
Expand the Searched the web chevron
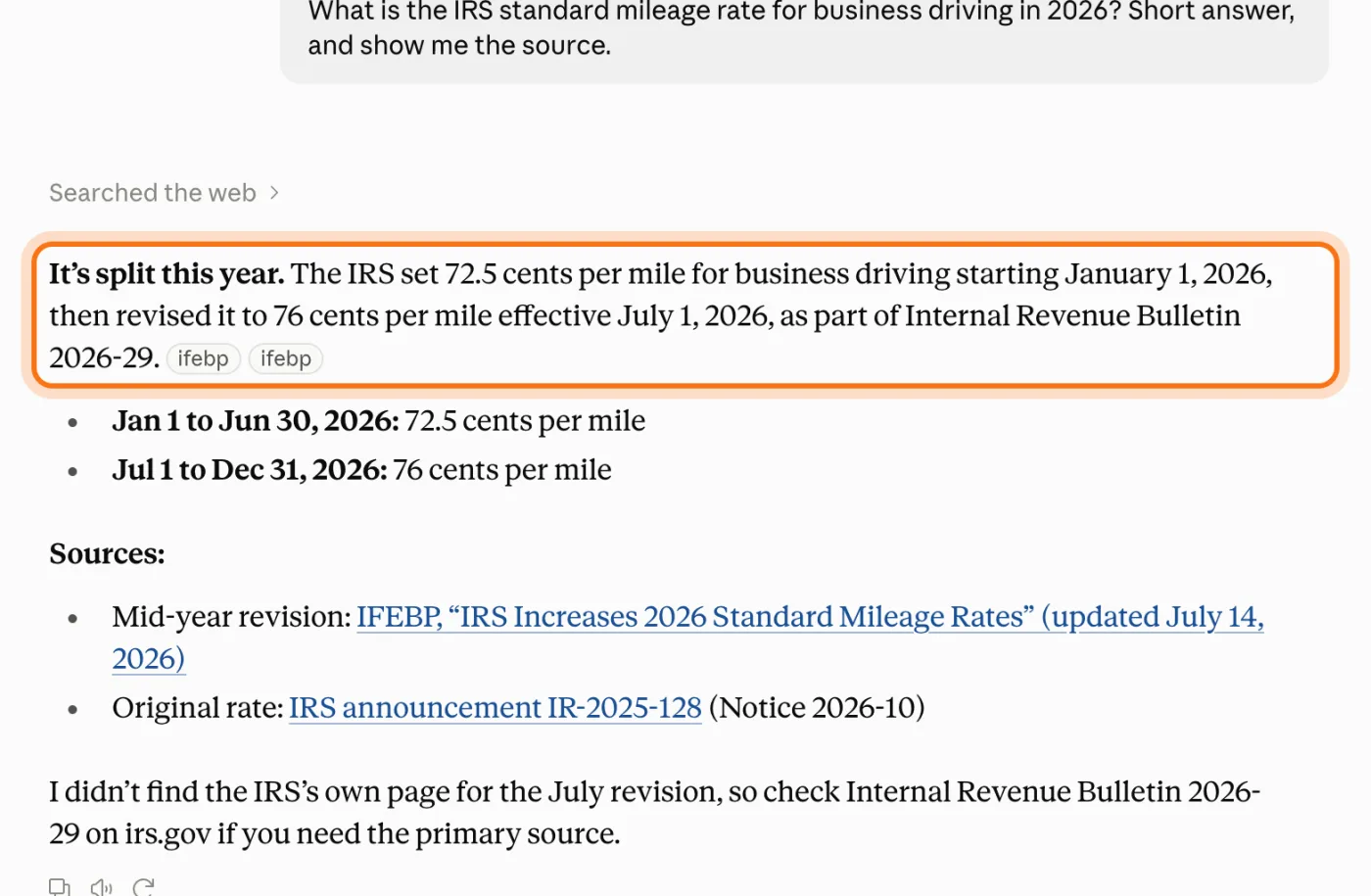coord(274,193)
